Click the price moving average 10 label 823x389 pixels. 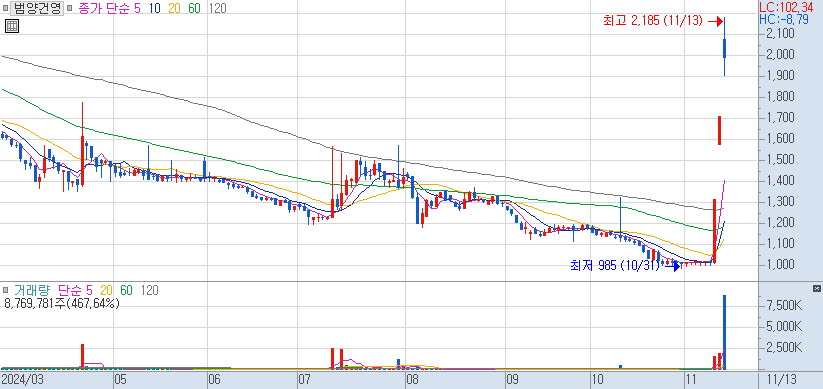point(155,8)
